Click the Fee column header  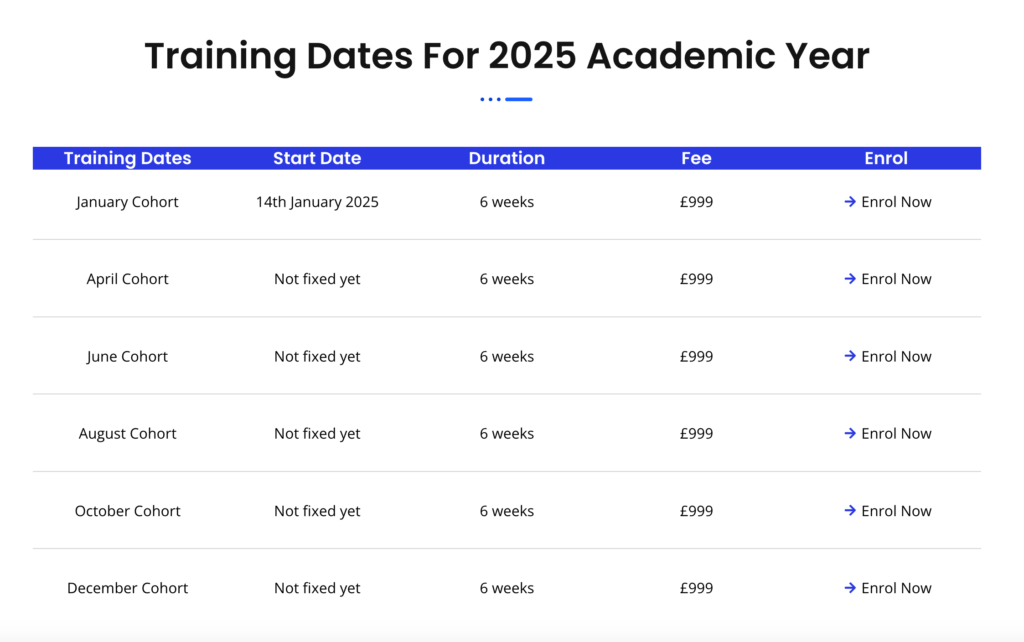coord(696,158)
